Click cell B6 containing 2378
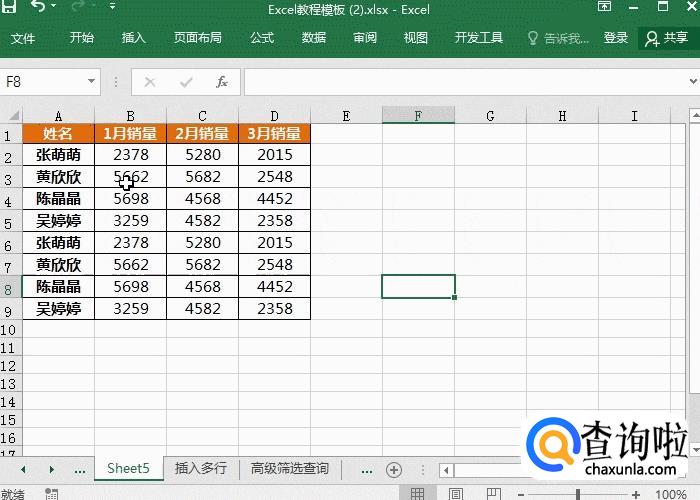 (130, 242)
